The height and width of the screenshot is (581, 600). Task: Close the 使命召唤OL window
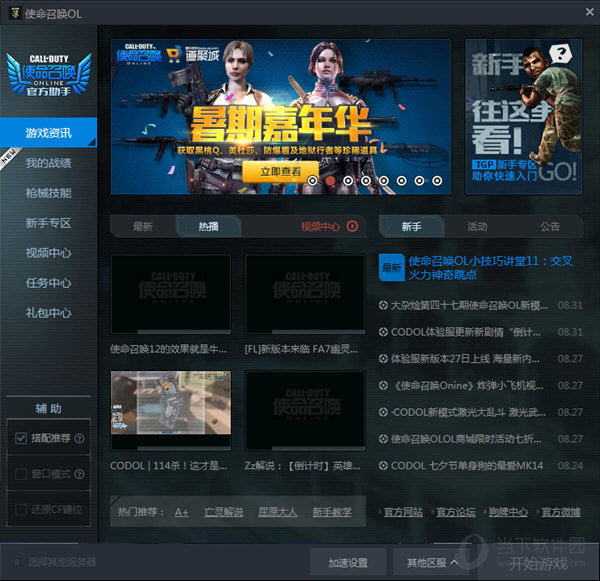point(590,12)
